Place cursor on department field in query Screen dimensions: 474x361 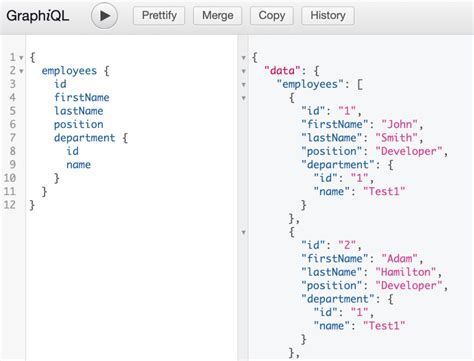click(85, 138)
